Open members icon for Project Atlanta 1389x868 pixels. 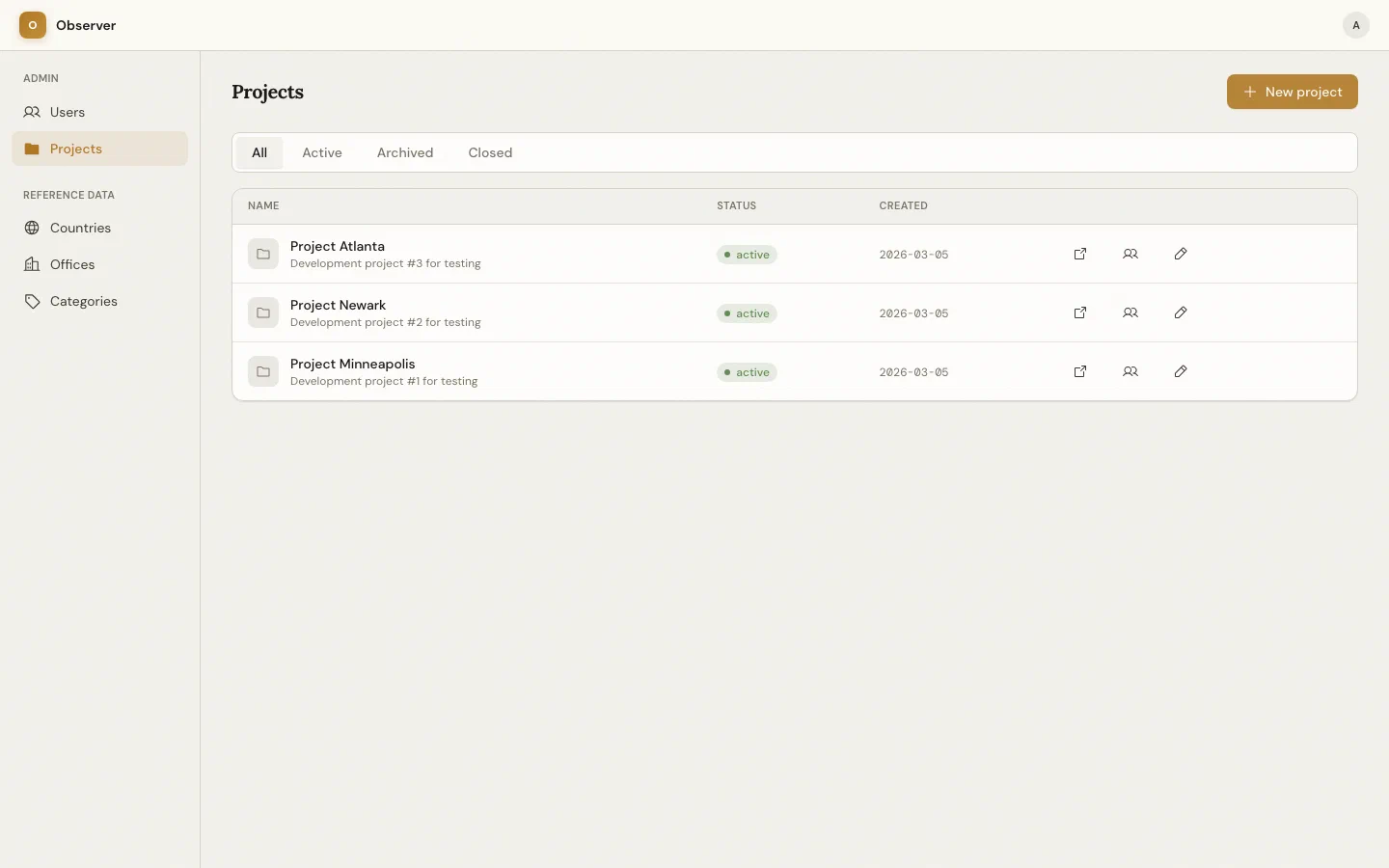point(1130,254)
